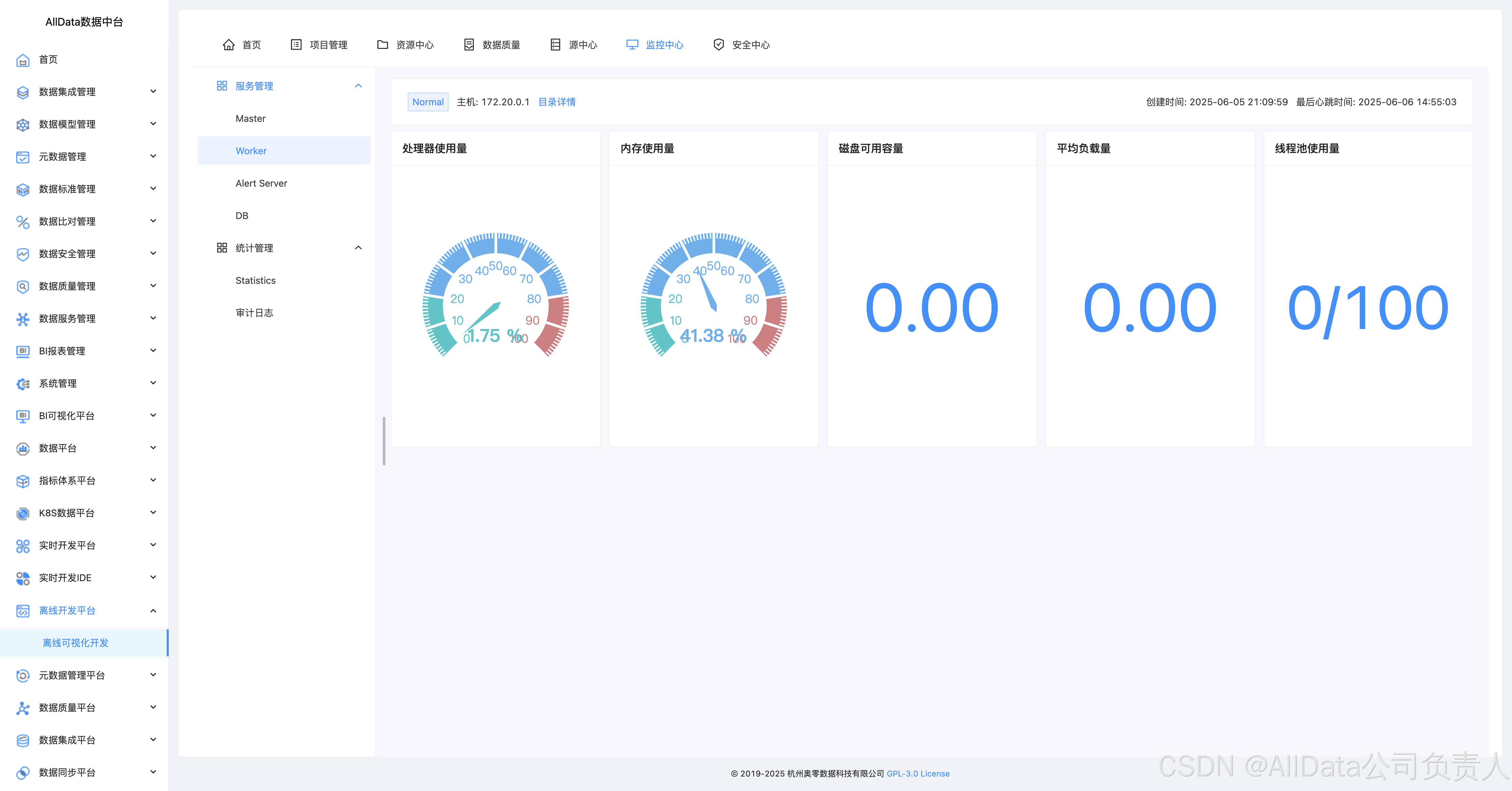
Task: Select the Master service menu item
Action: point(284,118)
